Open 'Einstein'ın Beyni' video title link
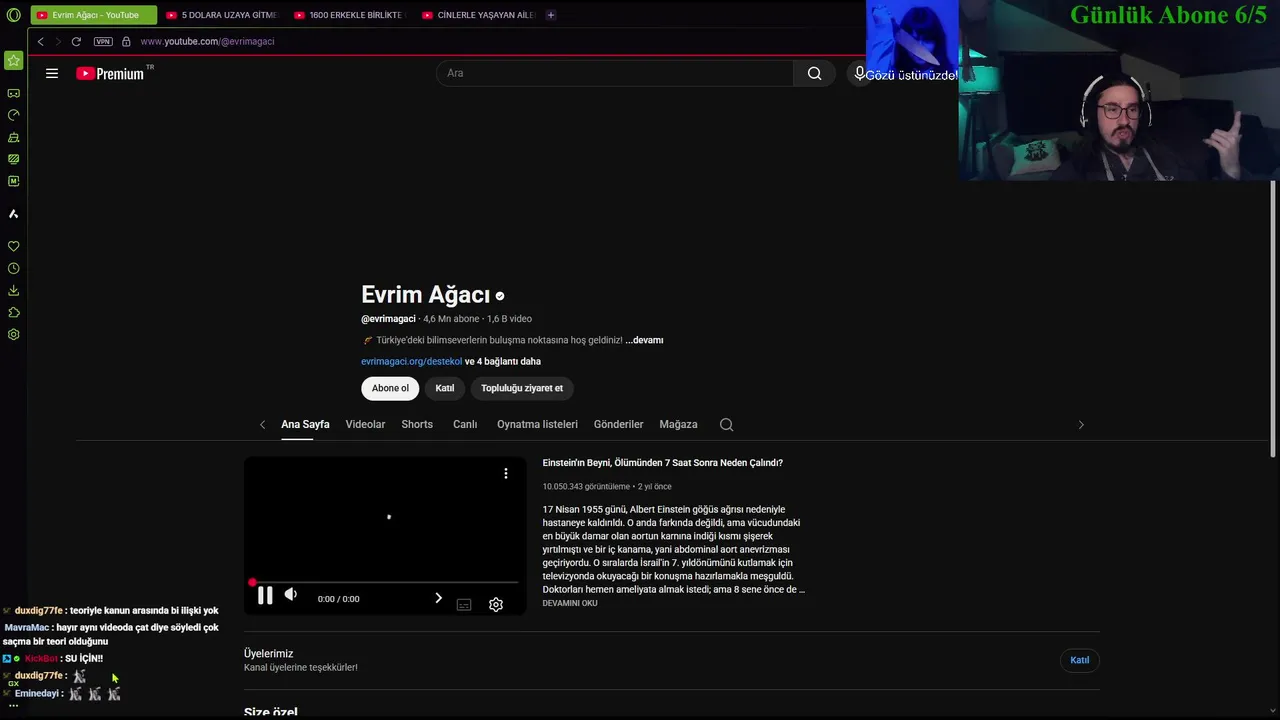This screenshot has height=720, width=1280. pos(662,463)
